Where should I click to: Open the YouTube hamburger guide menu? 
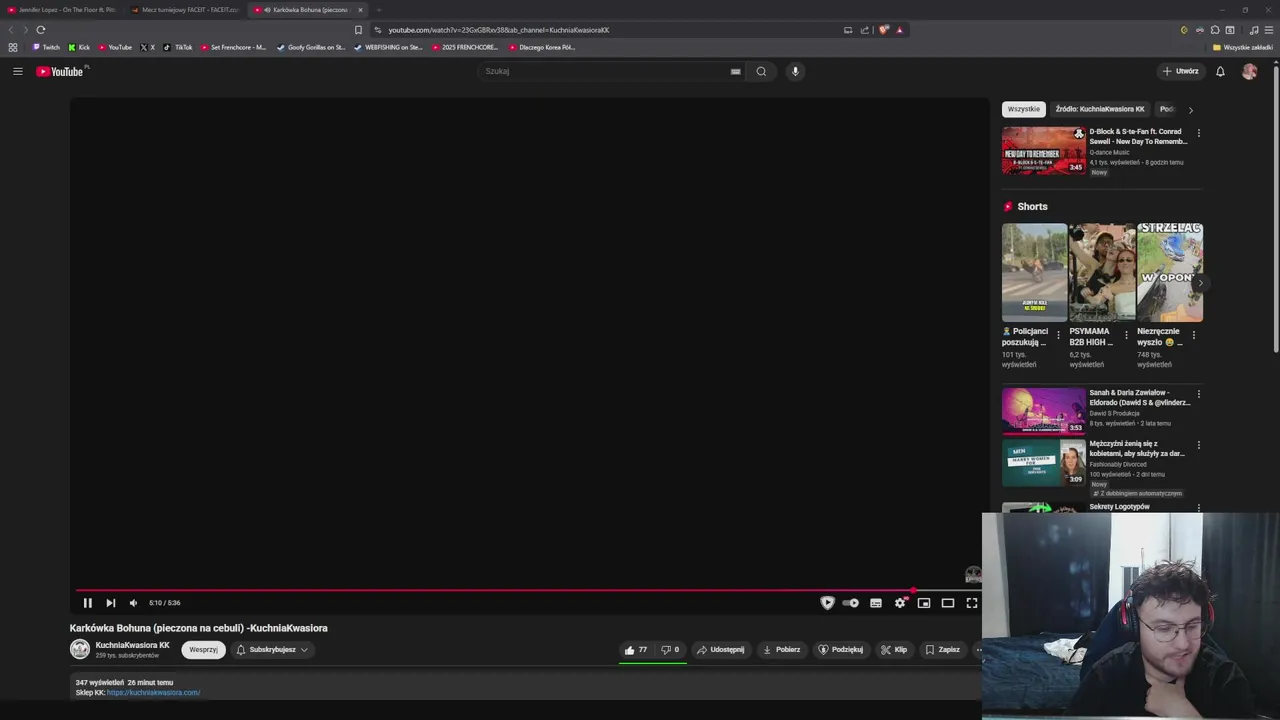coord(17,71)
